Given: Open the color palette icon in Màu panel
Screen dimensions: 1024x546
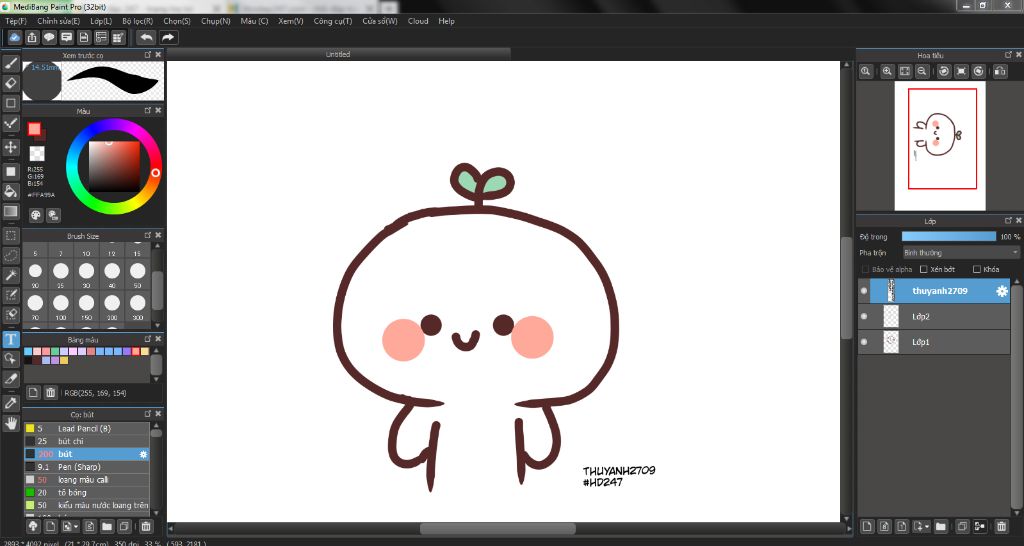Looking at the screenshot, I should tap(36, 215).
